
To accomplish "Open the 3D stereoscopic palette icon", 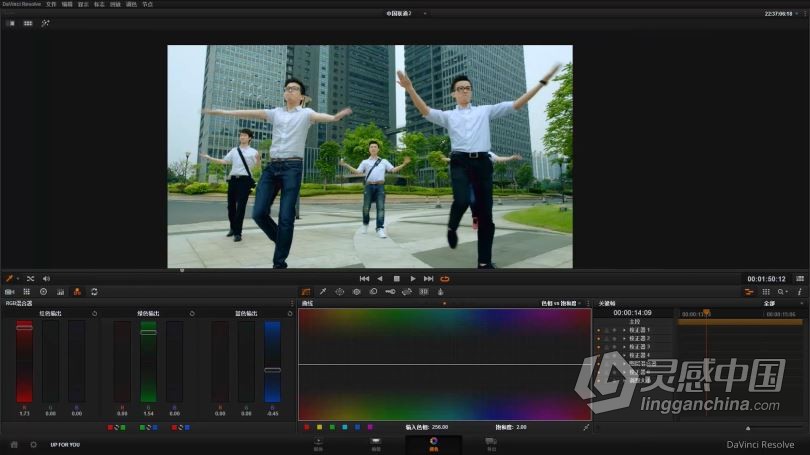I will pyautogui.click(x=424, y=292).
